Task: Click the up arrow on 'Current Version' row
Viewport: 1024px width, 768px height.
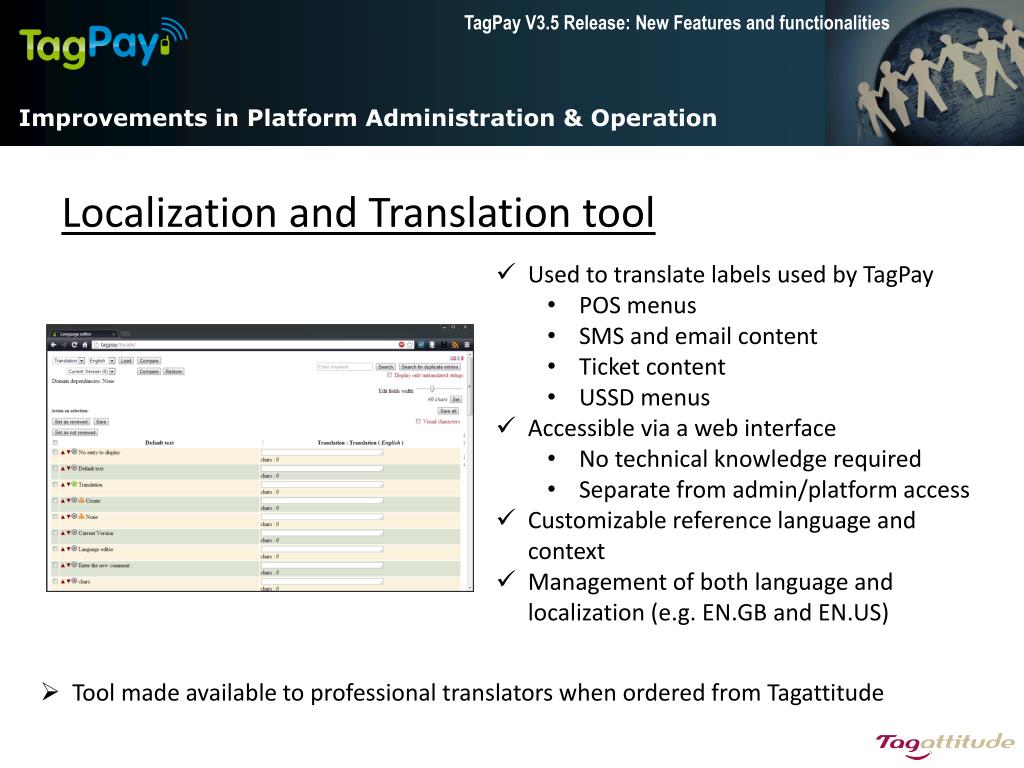Action: click(x=63, y=533)
